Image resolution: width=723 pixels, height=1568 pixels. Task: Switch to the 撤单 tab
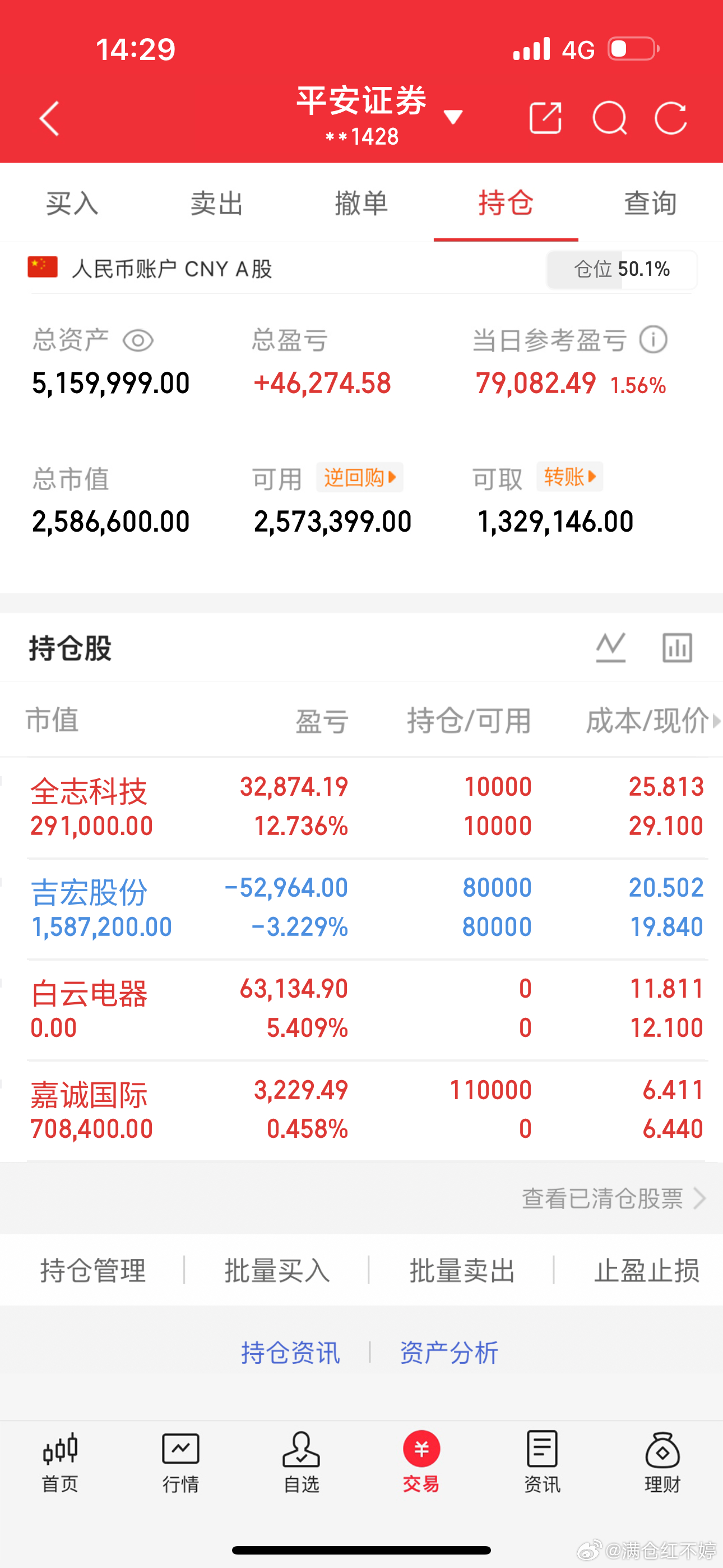[x=361, y=202]
